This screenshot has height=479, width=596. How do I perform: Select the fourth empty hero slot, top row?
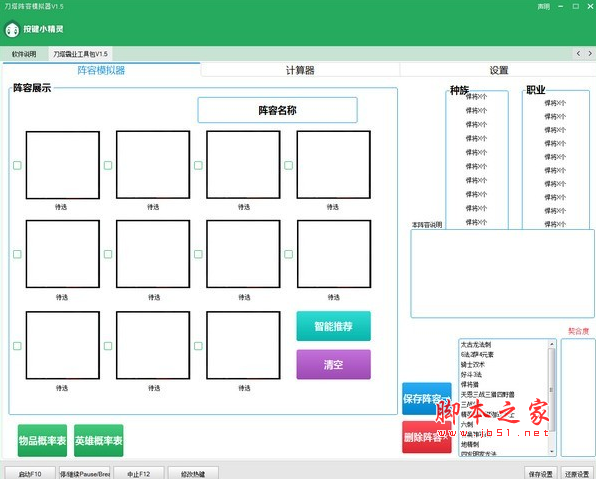click(x=334, y=165)
